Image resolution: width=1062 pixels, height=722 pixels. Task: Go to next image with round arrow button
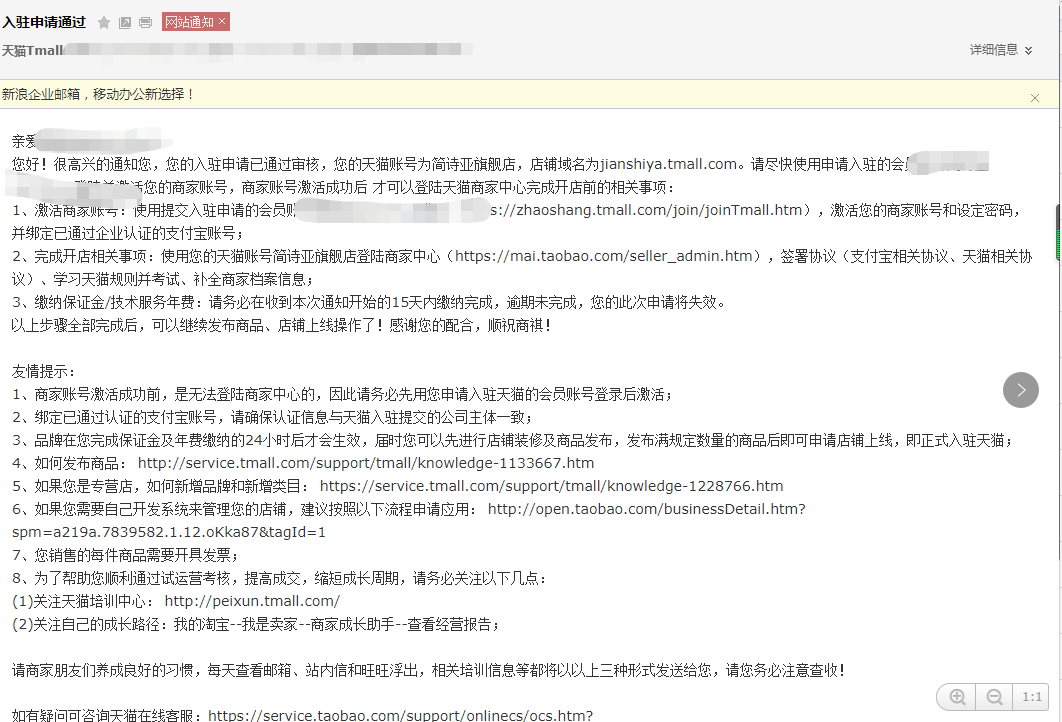click(1021, 390)
